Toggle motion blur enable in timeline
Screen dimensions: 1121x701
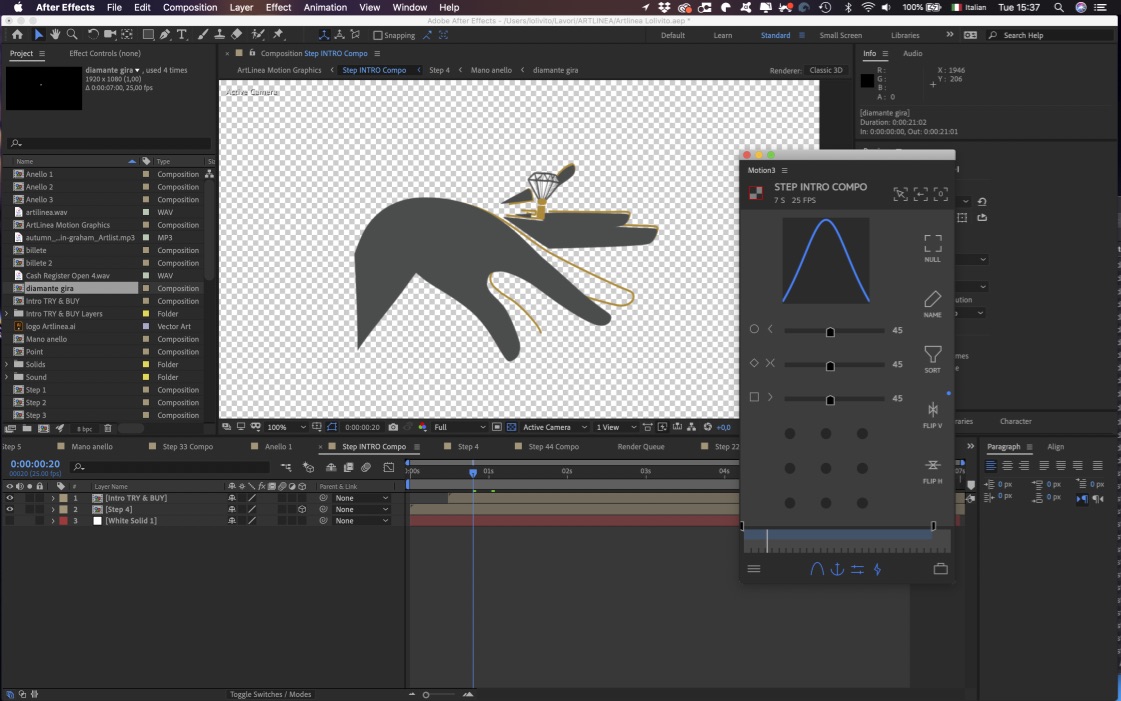366,467
